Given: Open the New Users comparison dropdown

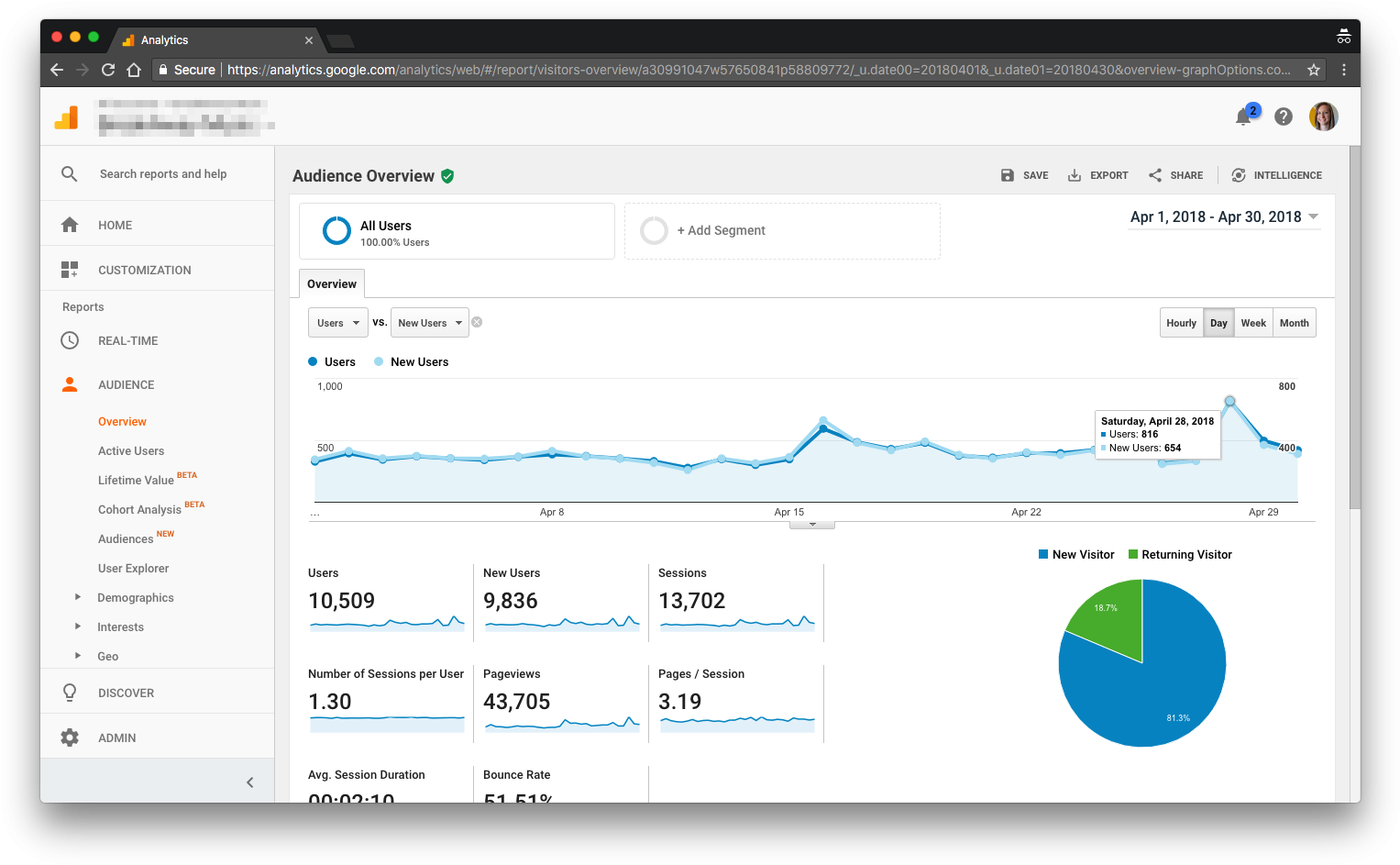Looking at the screenshot, I should (429, 322).
